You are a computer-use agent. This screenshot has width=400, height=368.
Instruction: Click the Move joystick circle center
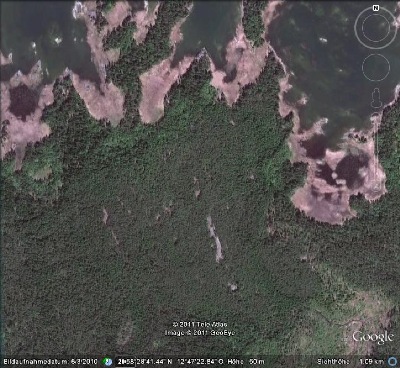[376, 67]
